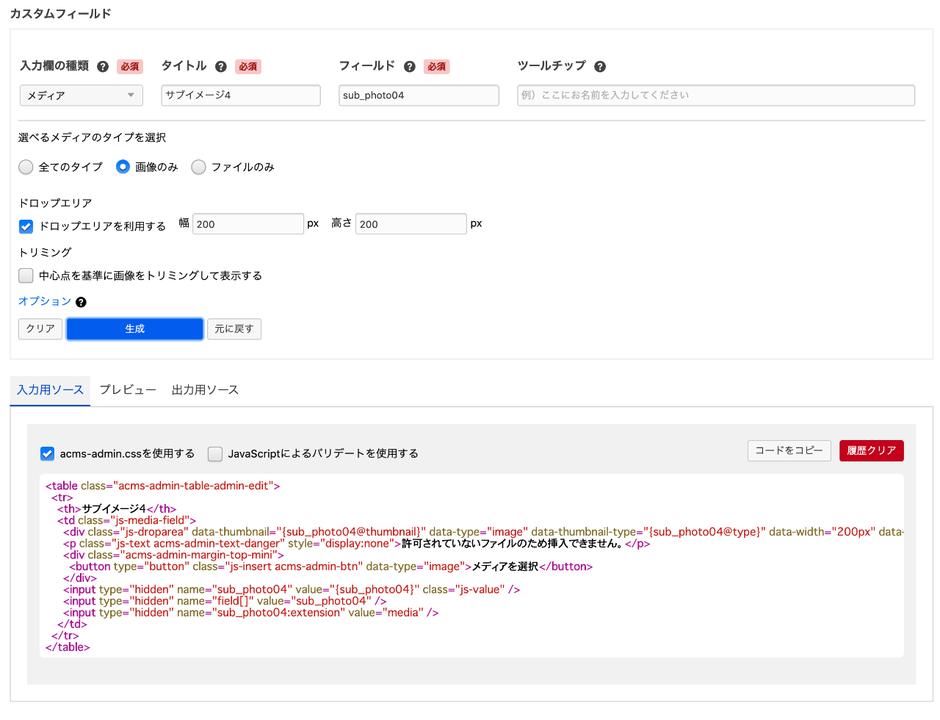This screenshot has height=720, width=940.
Task: Select the 画像のみ radio option
Action: click(x=123, y=167)
